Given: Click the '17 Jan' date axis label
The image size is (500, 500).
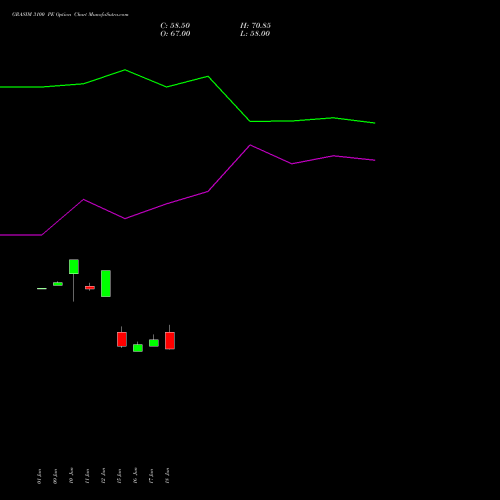Looking at the screenshot, I should click(151, 476).
